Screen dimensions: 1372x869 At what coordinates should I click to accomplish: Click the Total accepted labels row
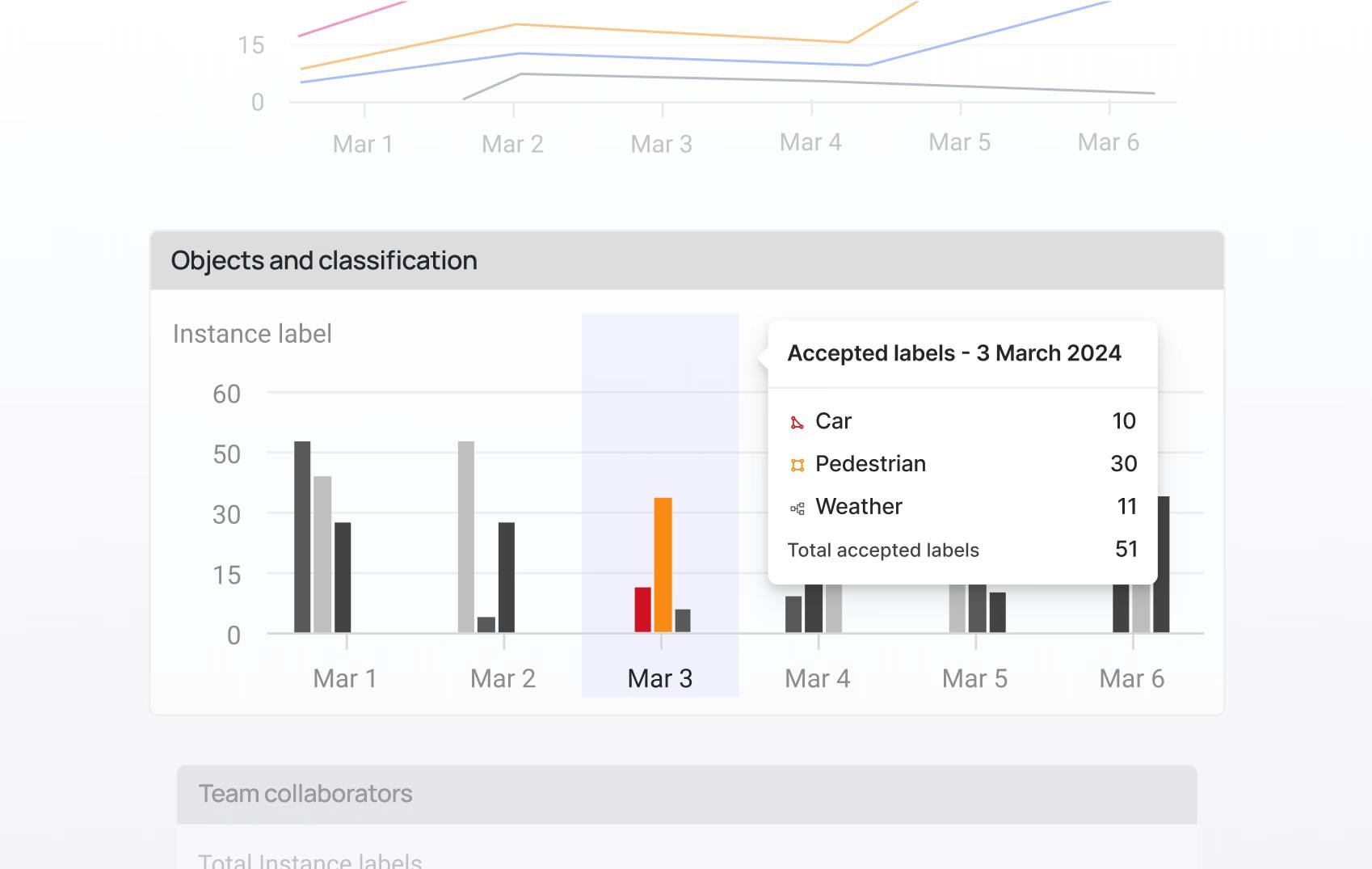[x=883, y=550]
